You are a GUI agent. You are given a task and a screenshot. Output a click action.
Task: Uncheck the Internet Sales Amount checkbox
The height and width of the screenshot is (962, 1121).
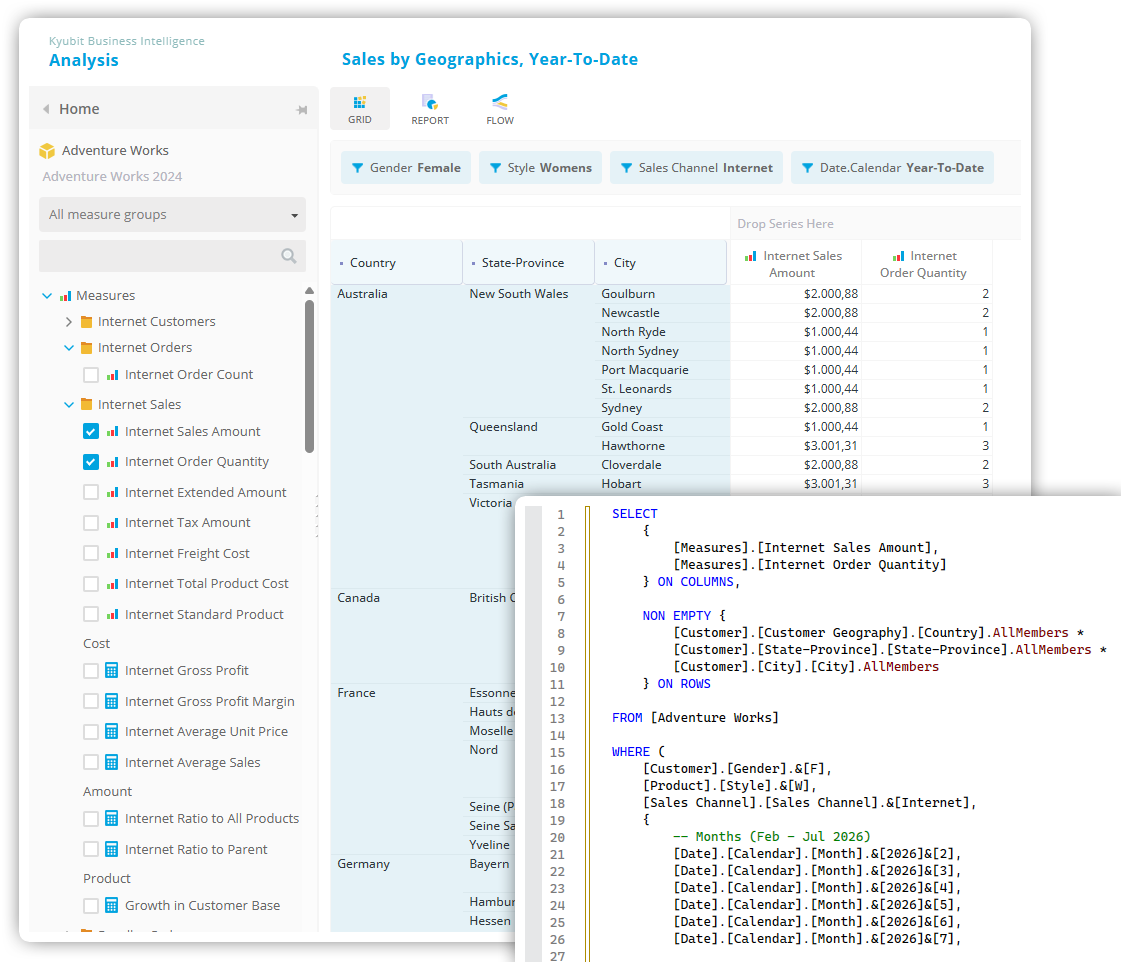[91, 431]
